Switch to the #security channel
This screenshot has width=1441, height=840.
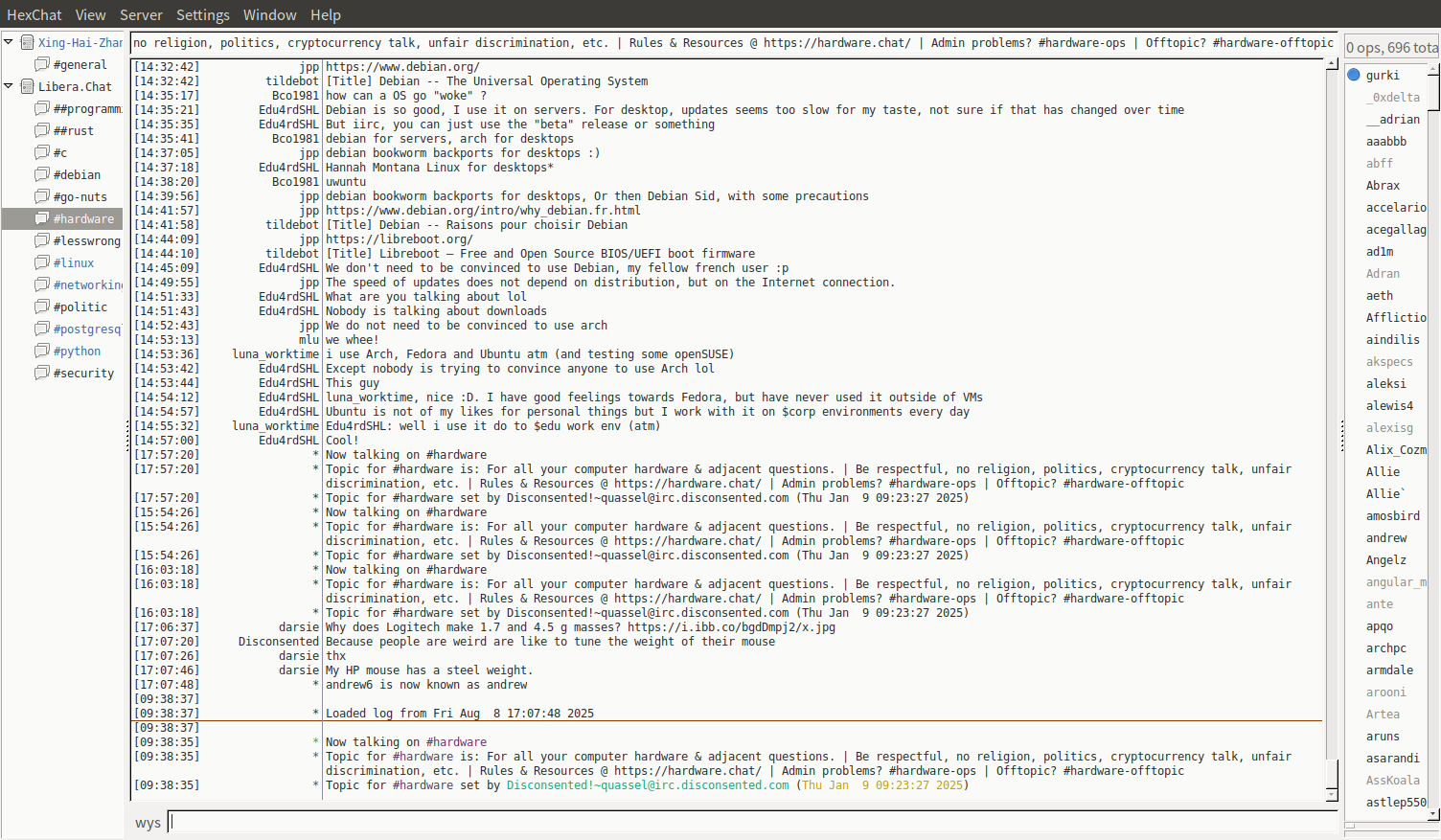click(83, 373)
